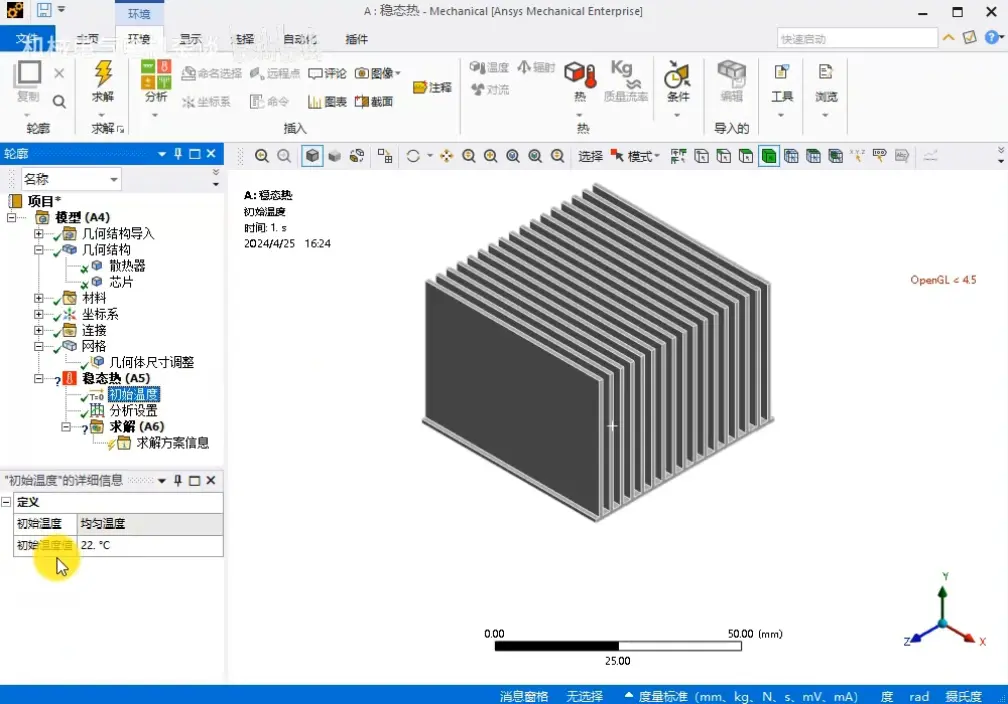Expand the 材料 tree node
The image size is (1008, 704).
(x=39, y=298)
